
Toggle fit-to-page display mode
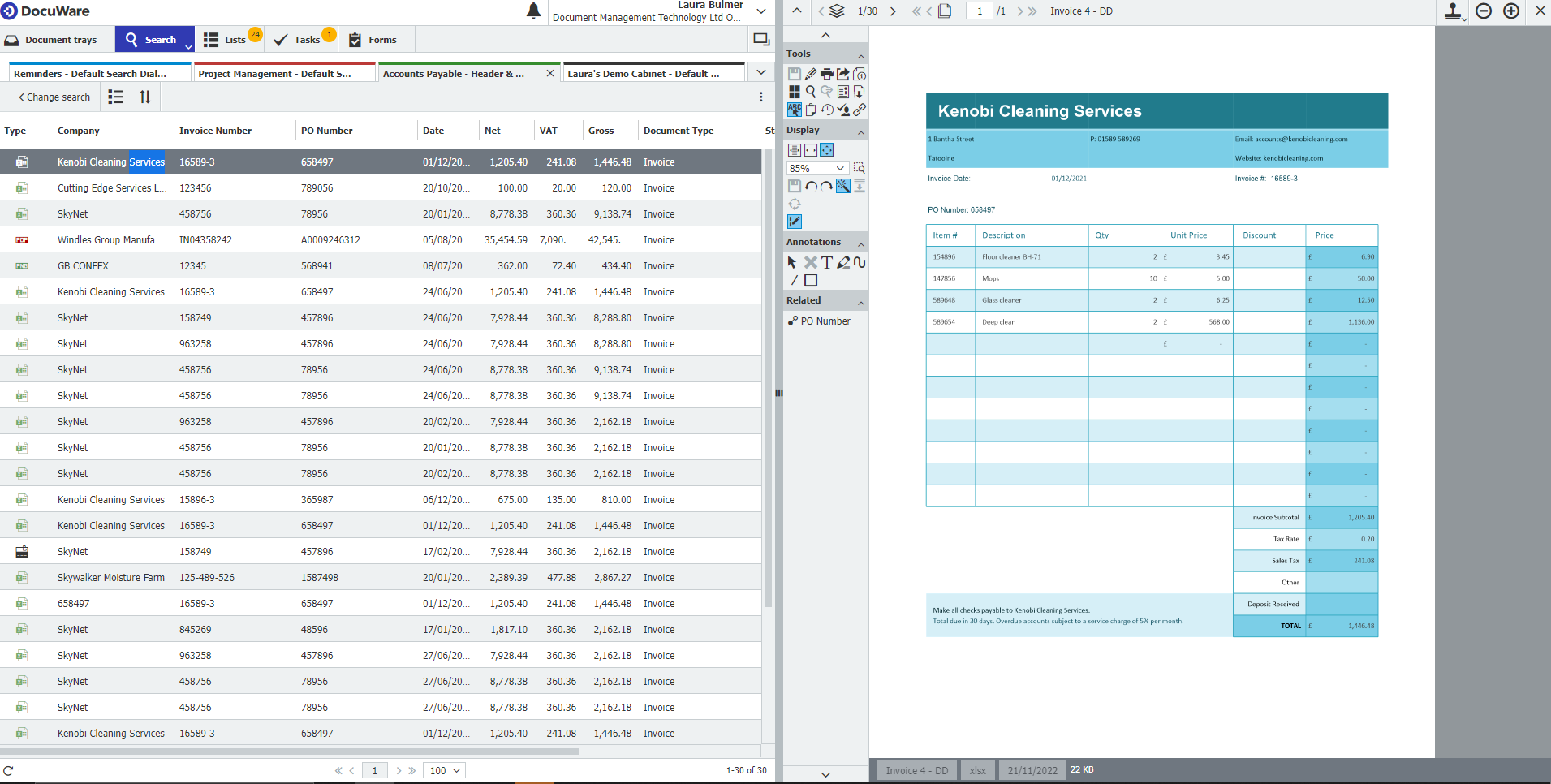(827, 150)
